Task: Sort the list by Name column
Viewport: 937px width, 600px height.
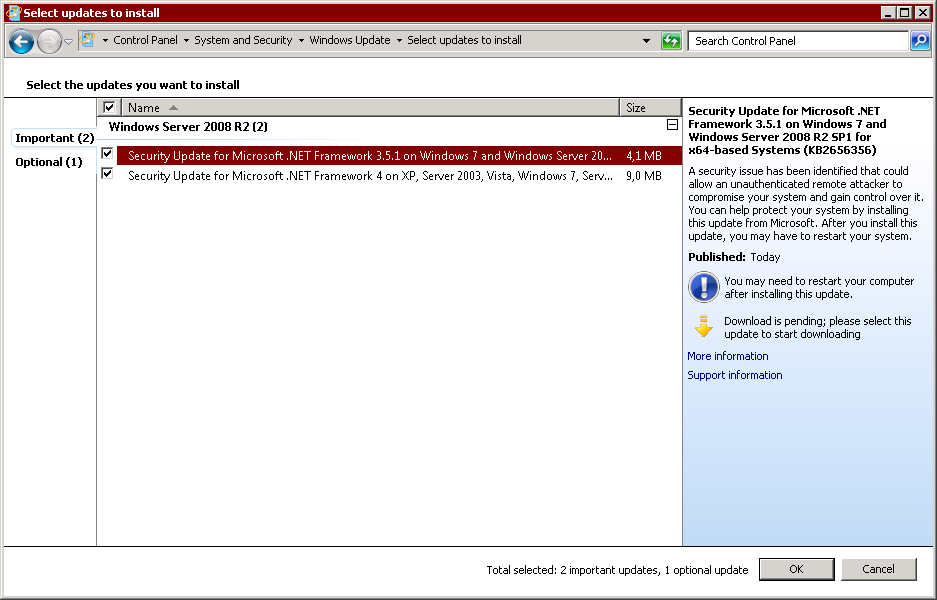Action: [370, 108]
